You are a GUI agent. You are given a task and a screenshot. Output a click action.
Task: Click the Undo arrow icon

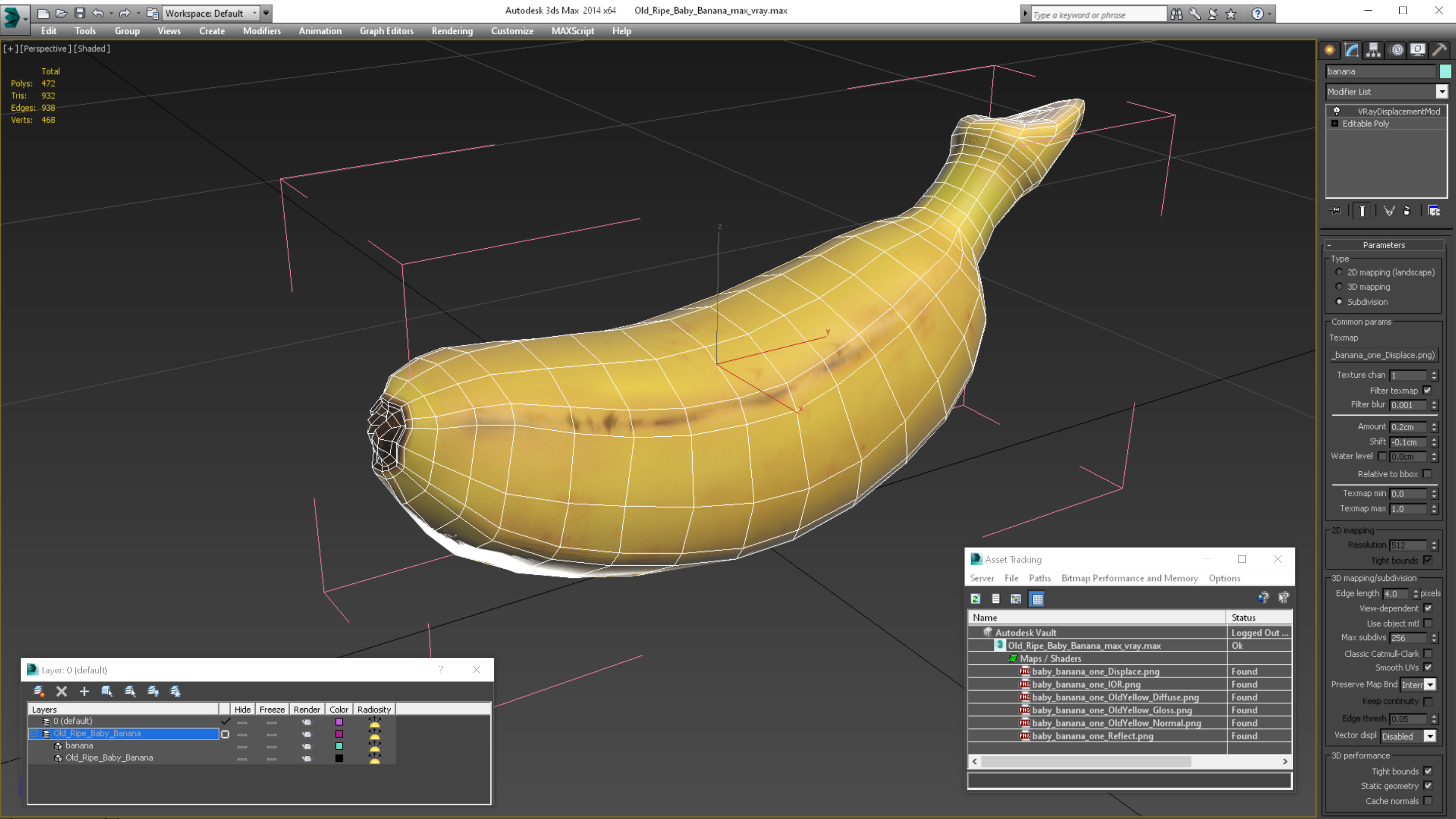pyautogui.click(x=98, y=13)
